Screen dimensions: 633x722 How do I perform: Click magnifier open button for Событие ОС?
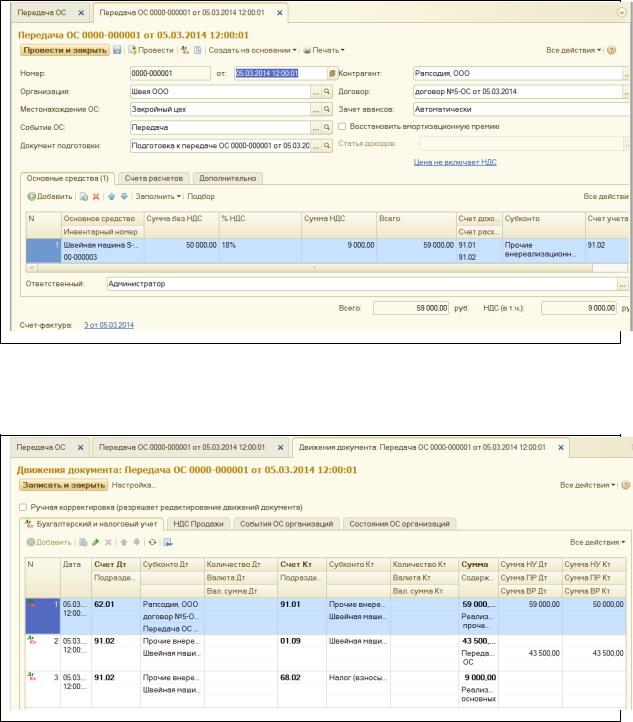pos(326,127)
